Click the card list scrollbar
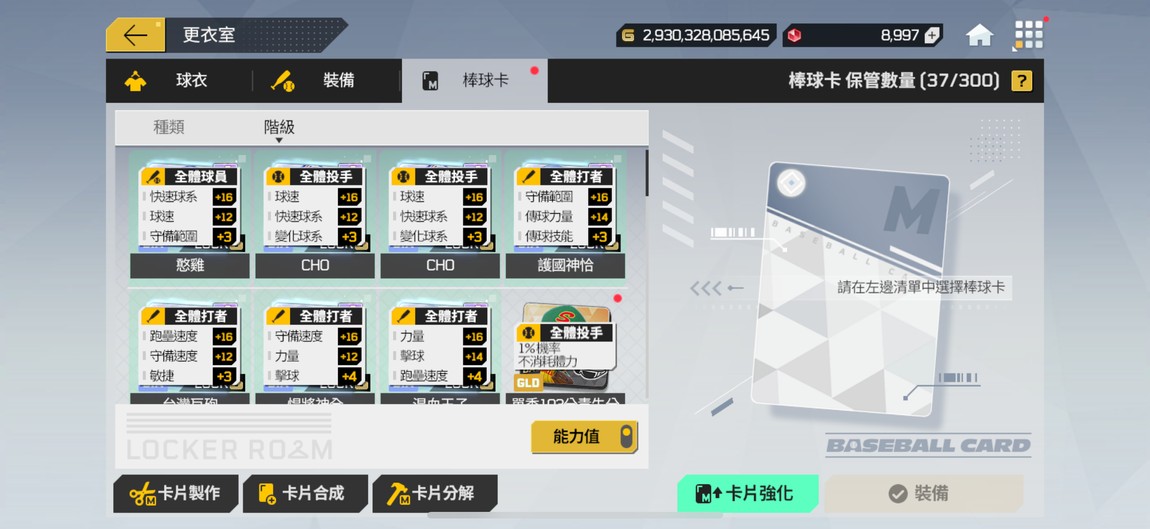1150x529 pixels. point(646,173)
